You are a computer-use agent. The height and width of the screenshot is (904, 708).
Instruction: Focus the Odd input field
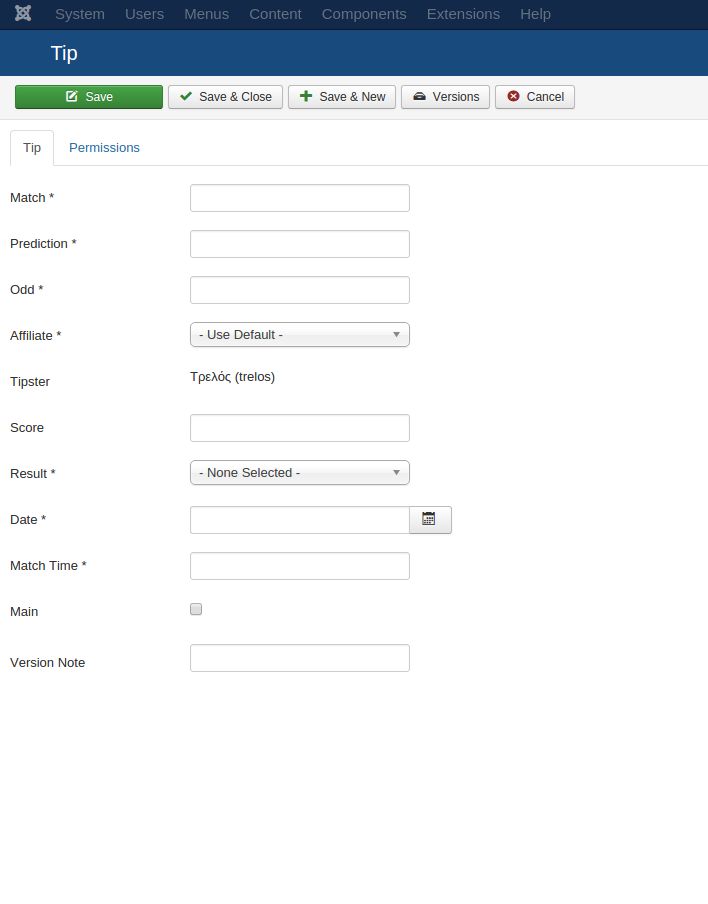coord(300,290)
